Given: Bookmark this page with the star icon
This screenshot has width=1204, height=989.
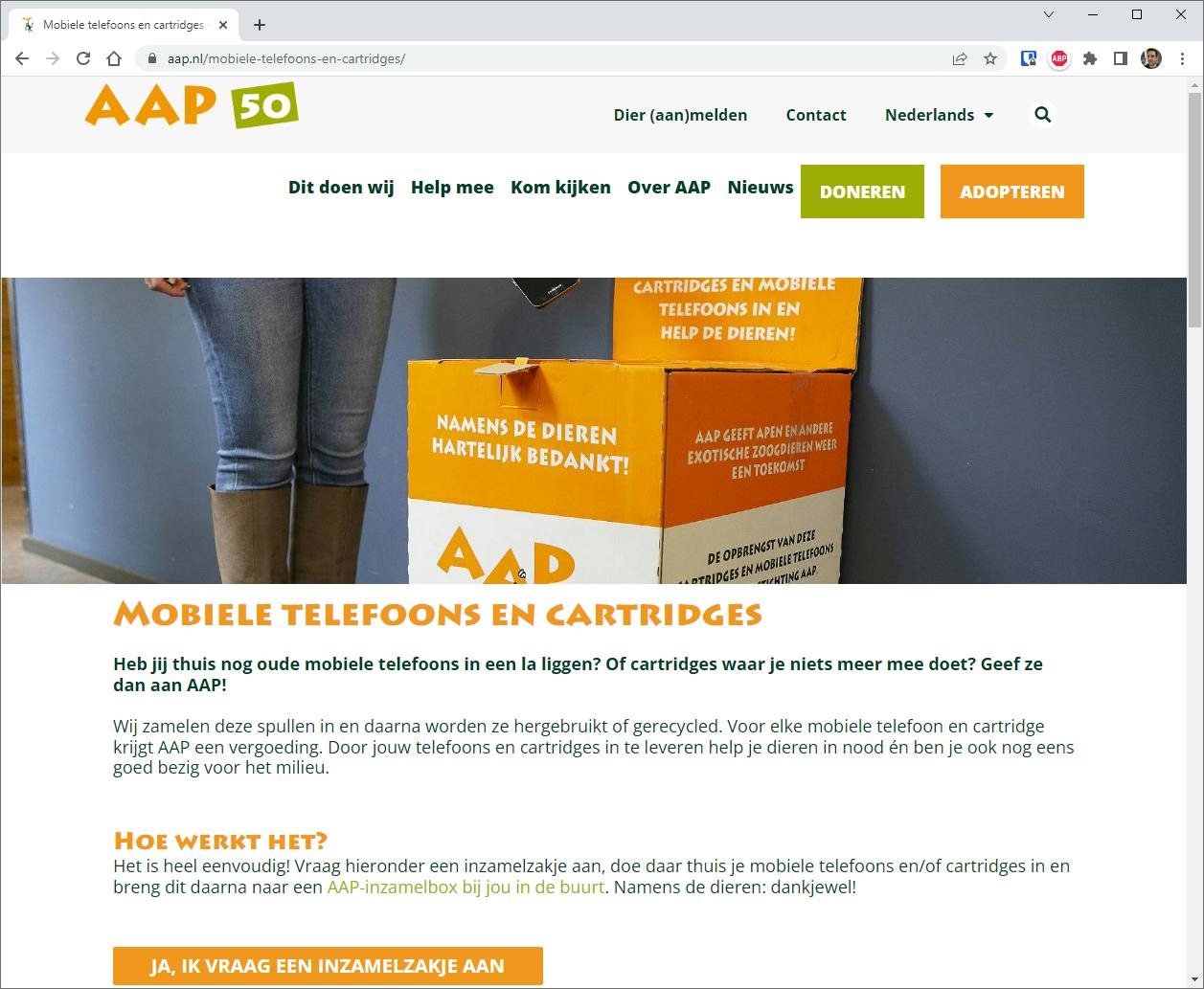Looking at the screenshot, I should tap(990, 58).
